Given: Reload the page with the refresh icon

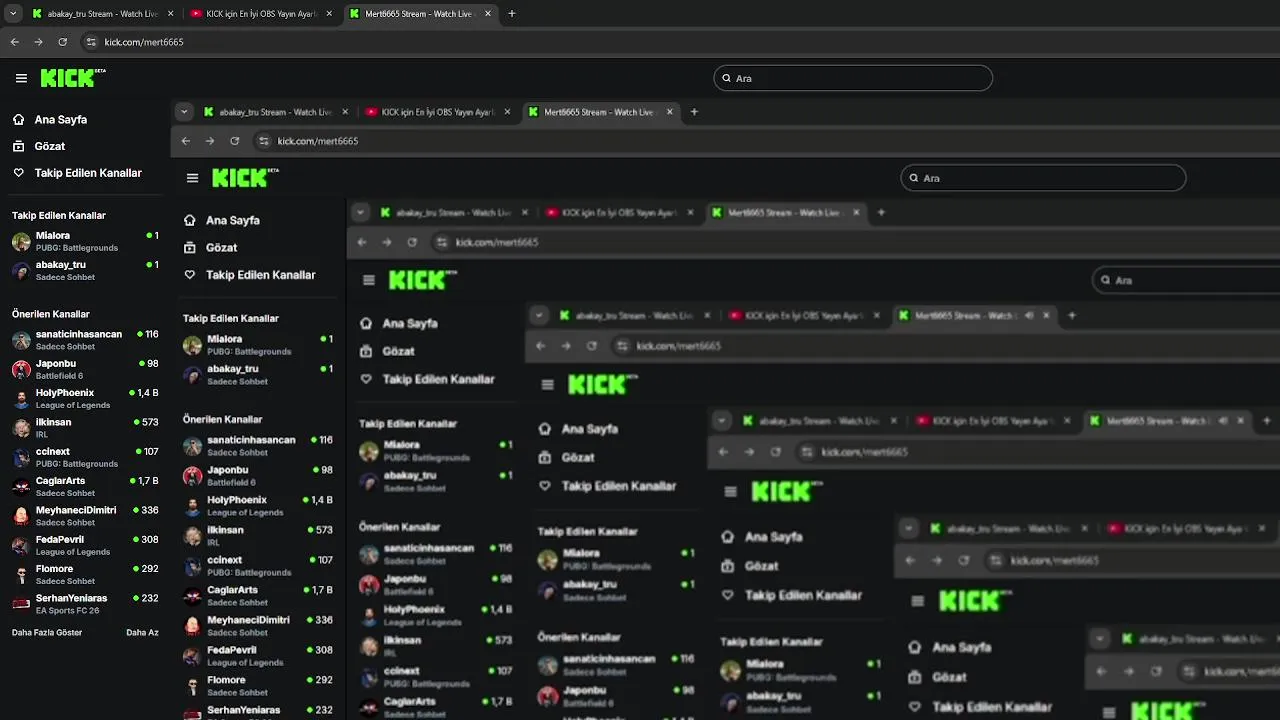Looking at the screenshot, I should coord(62,42).
